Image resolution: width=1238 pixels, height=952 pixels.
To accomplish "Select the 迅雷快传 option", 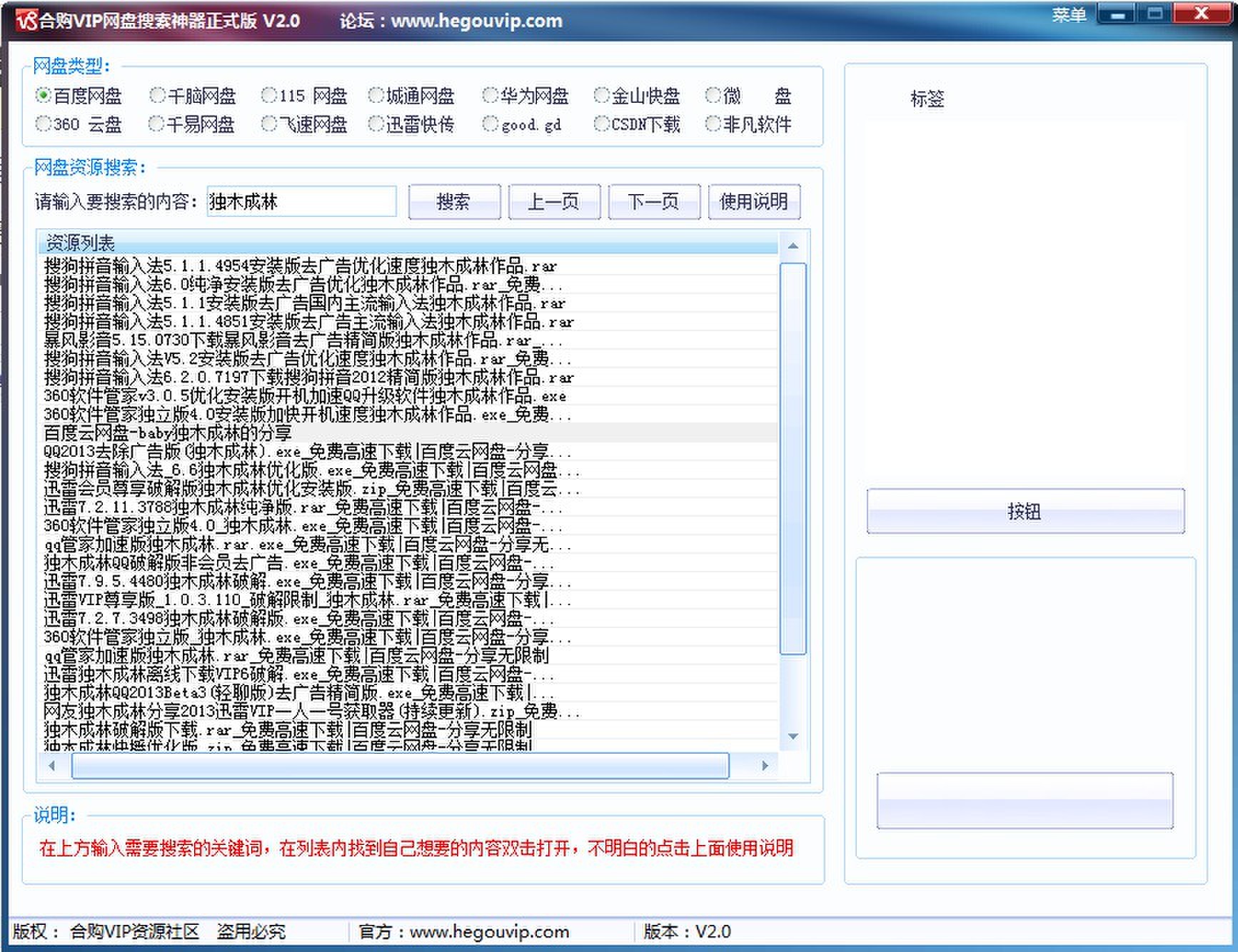I will click(411, 124).
